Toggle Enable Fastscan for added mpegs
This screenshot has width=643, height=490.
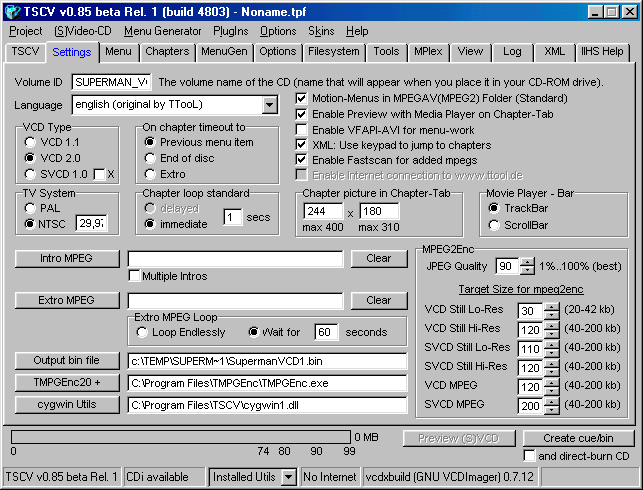(x=303, y=159)
